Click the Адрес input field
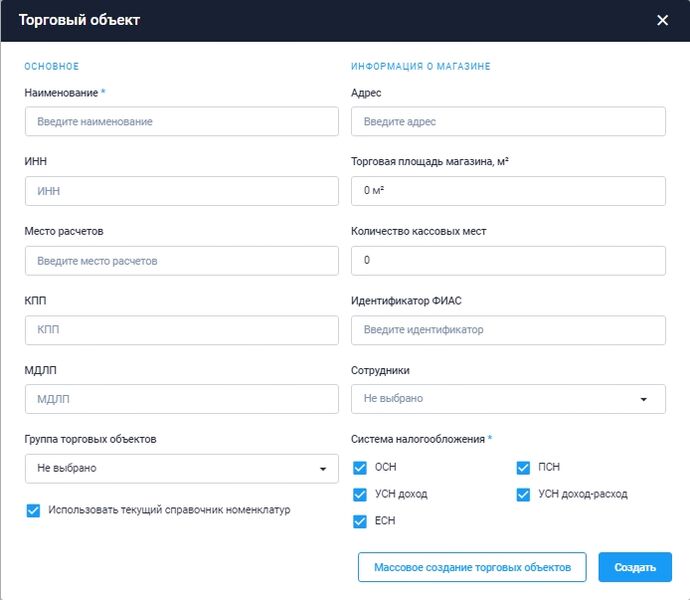The width and height of the screenshot is (690, 600). coord(508,121)
